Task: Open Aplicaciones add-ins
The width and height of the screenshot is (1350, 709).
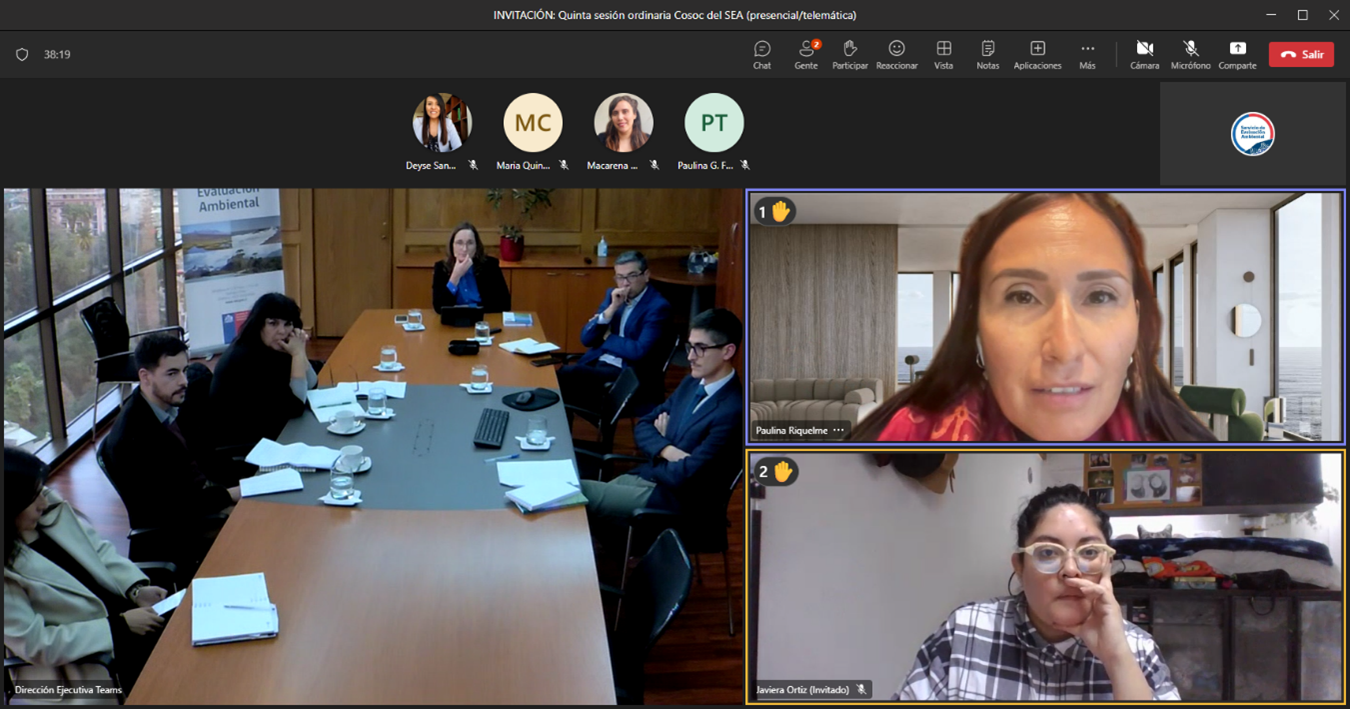Action: (x=1037, y=54)
